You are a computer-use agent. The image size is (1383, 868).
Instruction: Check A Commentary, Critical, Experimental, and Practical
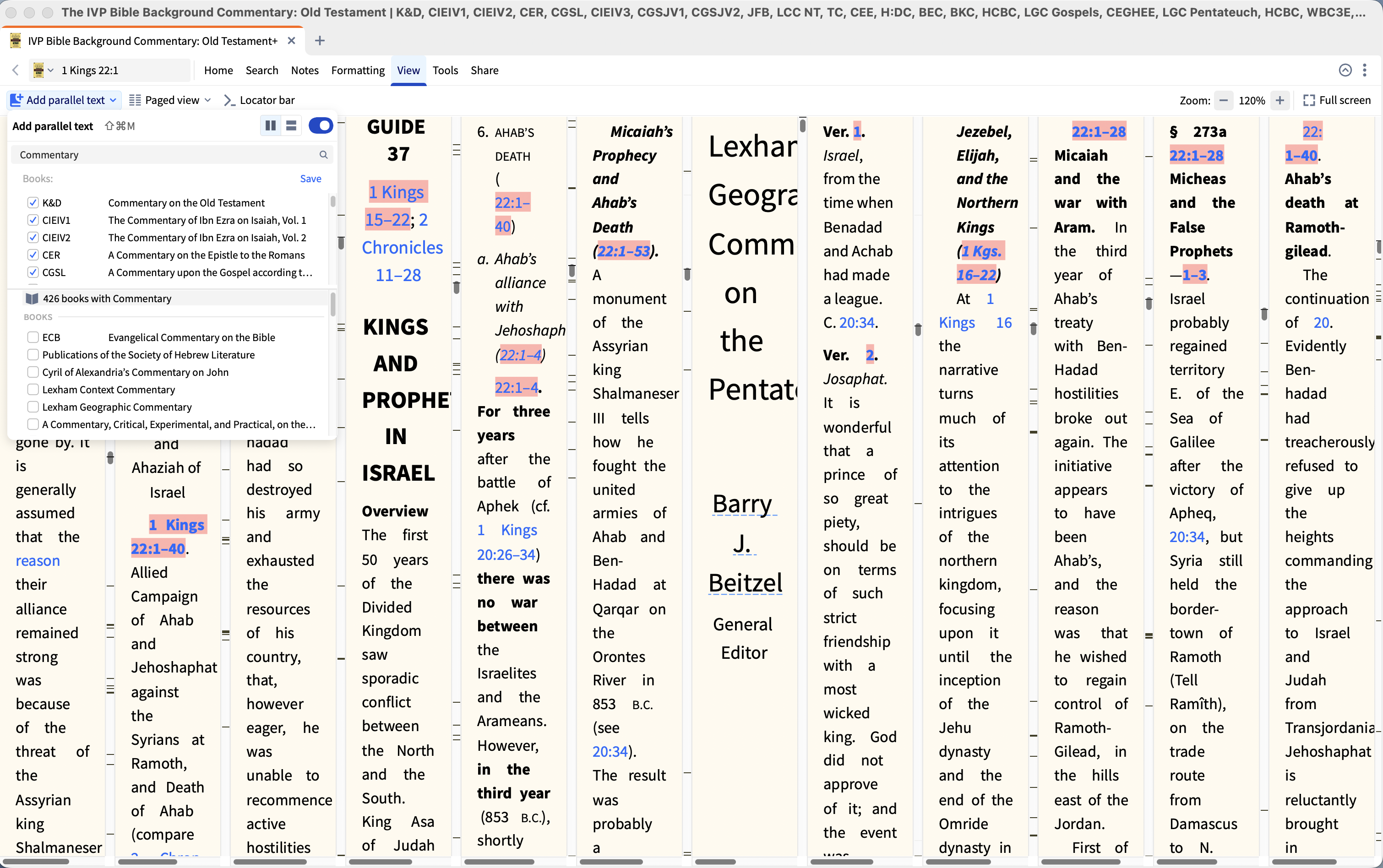33,424
